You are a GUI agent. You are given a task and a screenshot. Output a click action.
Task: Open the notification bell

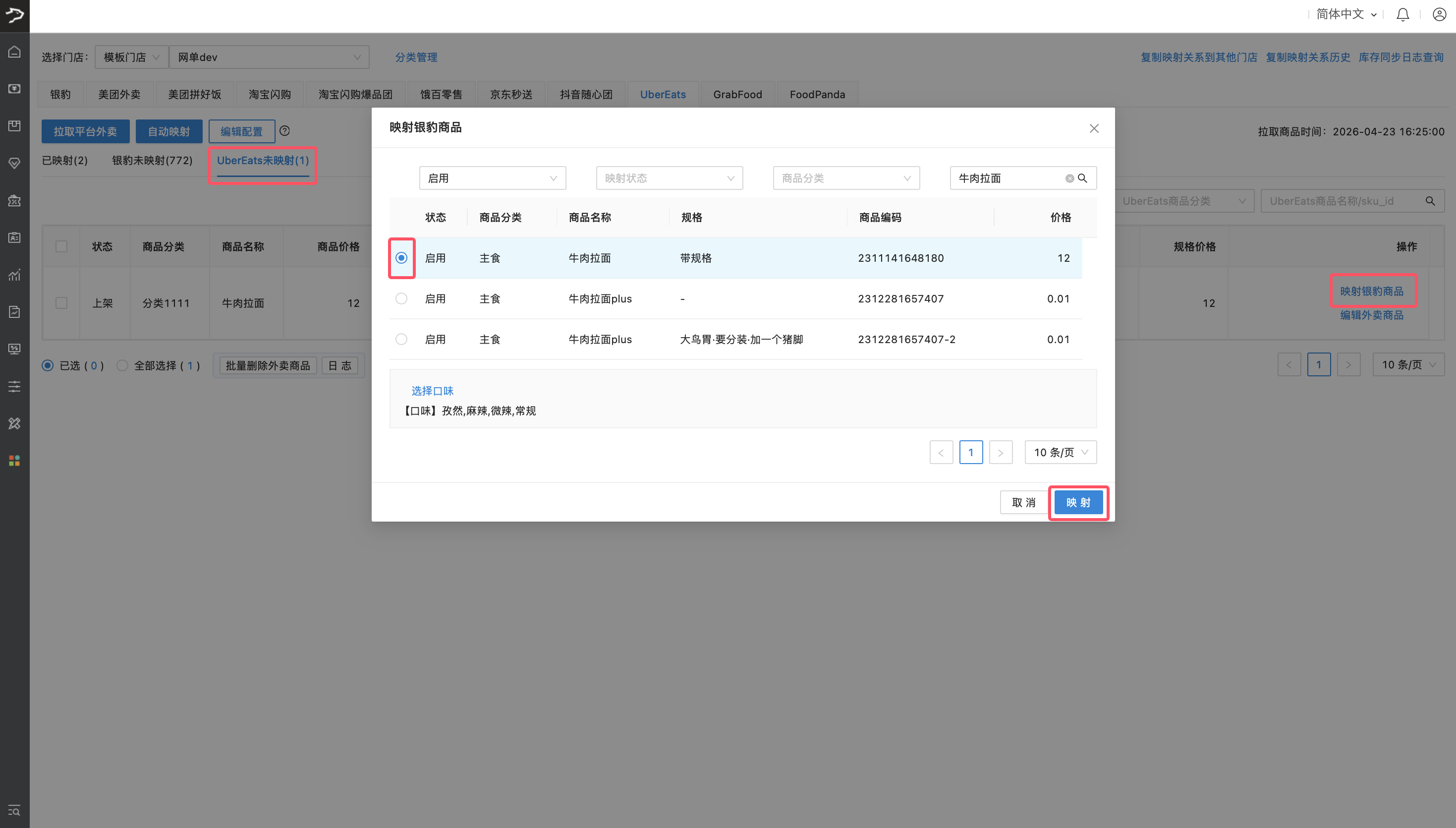[1402, 14]
